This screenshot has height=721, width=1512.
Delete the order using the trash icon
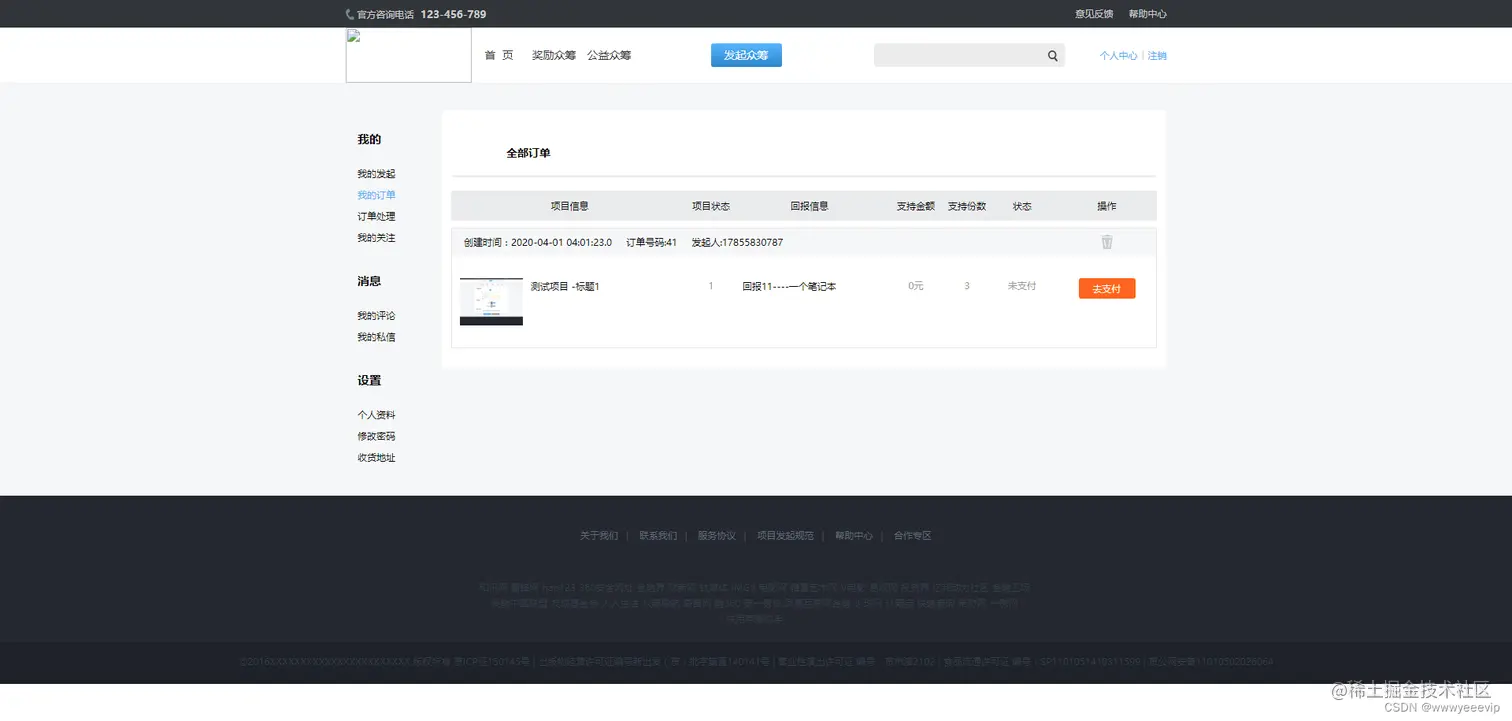point(1104,240)
